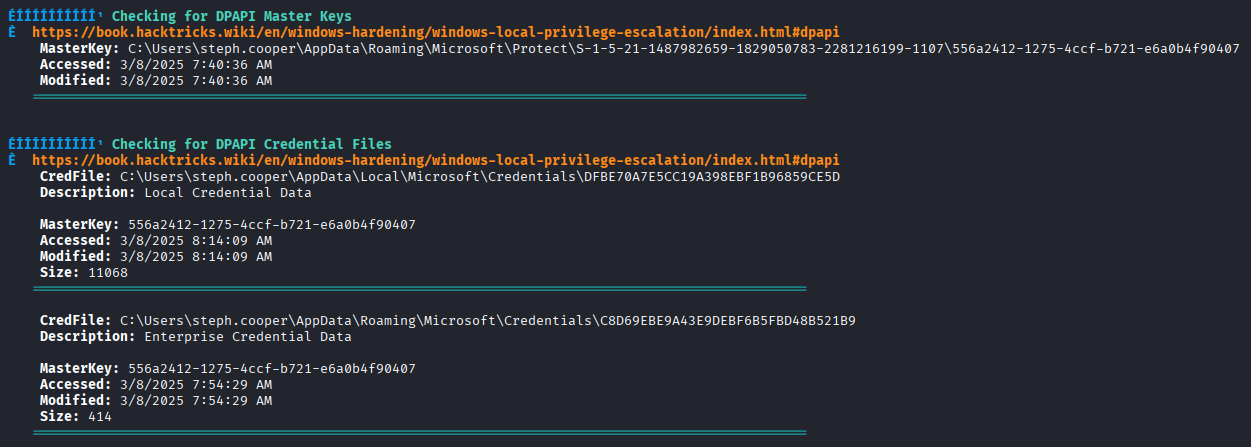Click the MasterKey GUID above Accessed 7:54:29 AM
Screen dimensions: 1251x447
tap(271, 368)
